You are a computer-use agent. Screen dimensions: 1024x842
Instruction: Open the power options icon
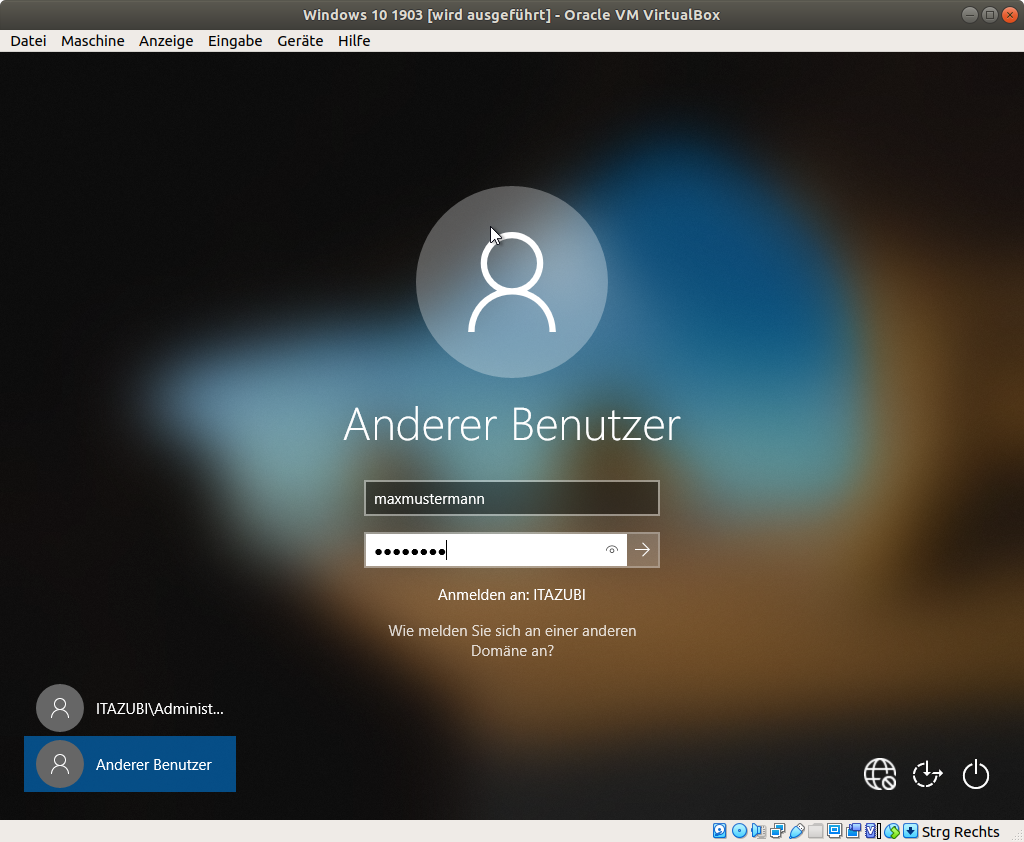point(976,774)
